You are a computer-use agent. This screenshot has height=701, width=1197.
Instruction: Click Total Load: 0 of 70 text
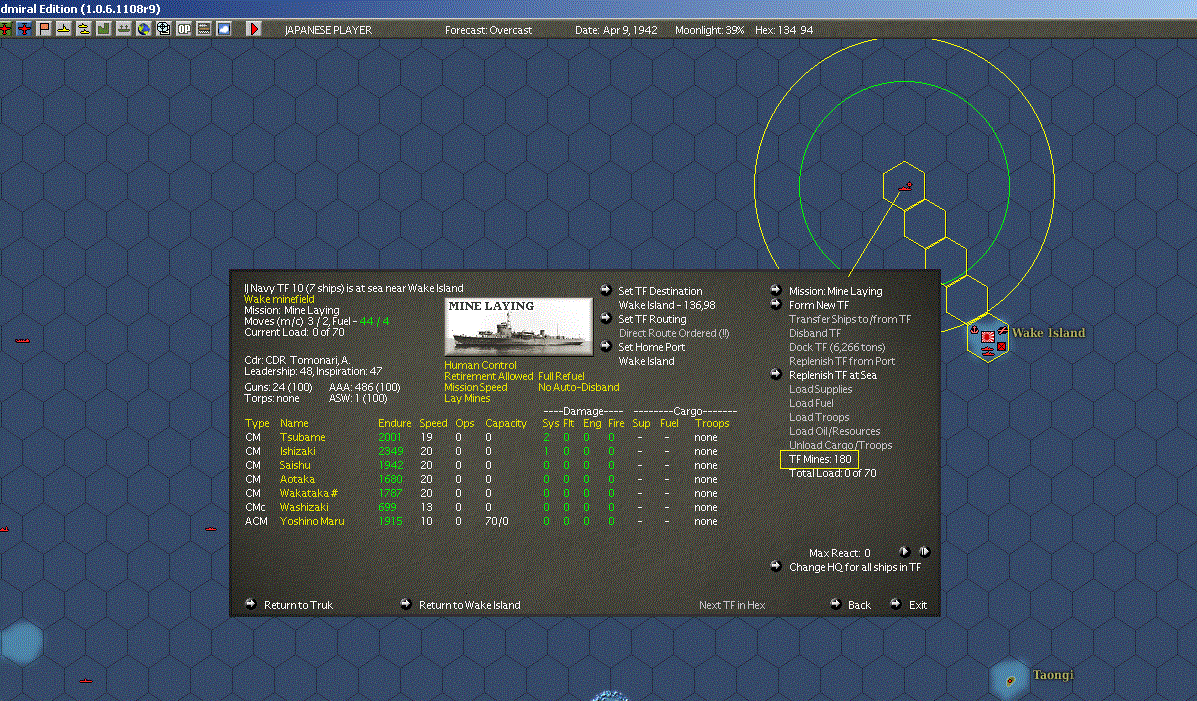pyautogui.click(x=832, y=473)
